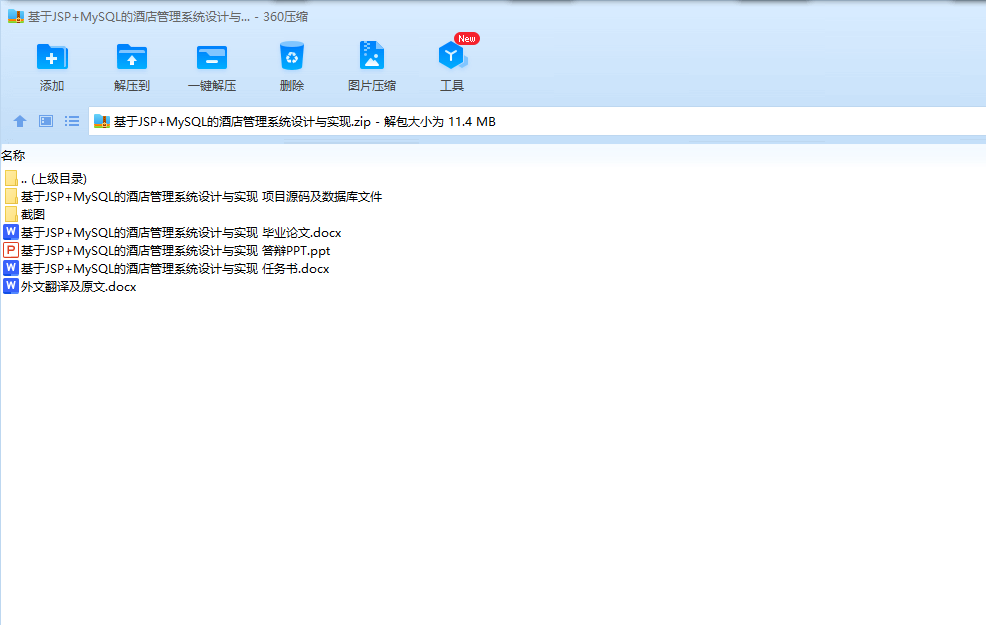
Task: Click the zip archive icon in path bar
Action: tap(102, 121)
